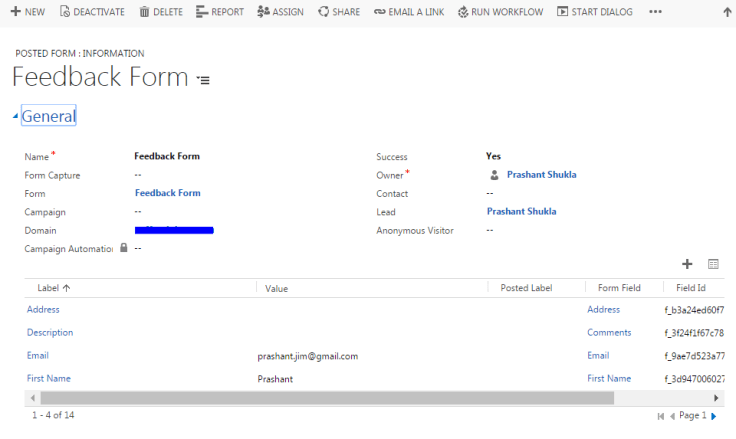
Task: Assign the record using Assign icon
Action: pyautogui.click(x=280, y=12)
